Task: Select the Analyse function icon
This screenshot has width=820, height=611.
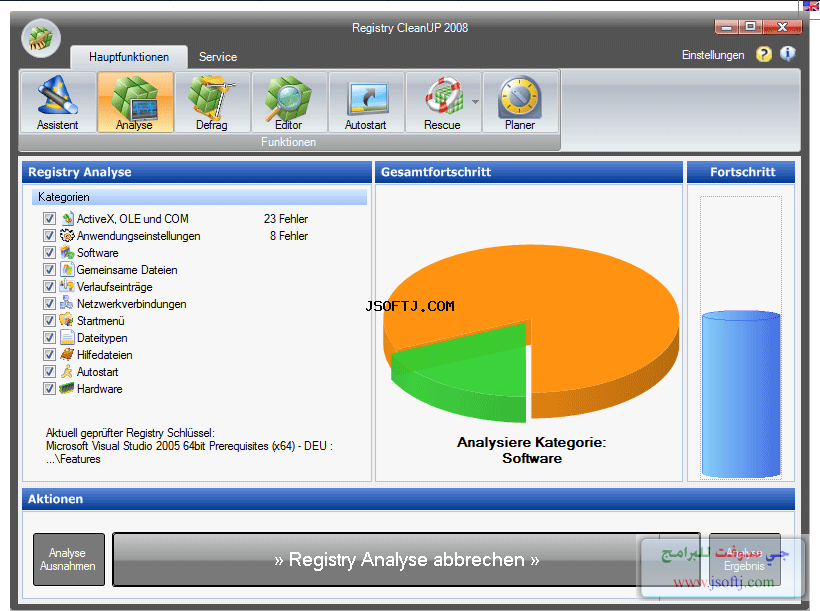Action: 135,103
